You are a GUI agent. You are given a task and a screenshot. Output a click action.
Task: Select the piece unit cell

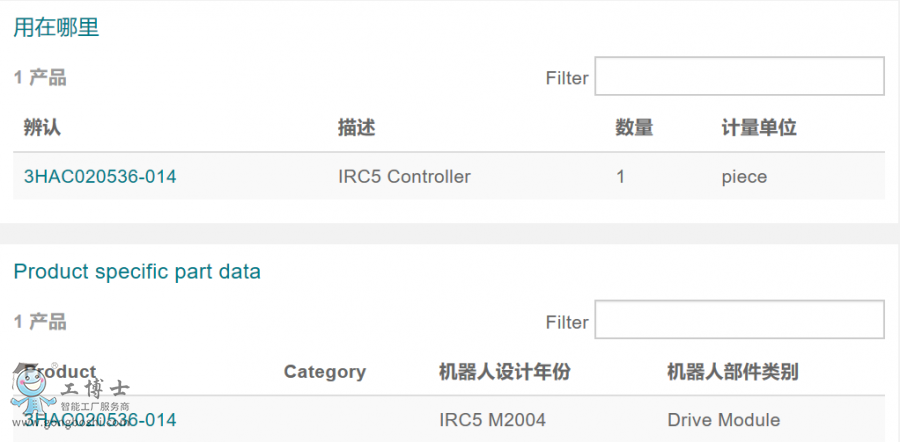click(744, 177)
